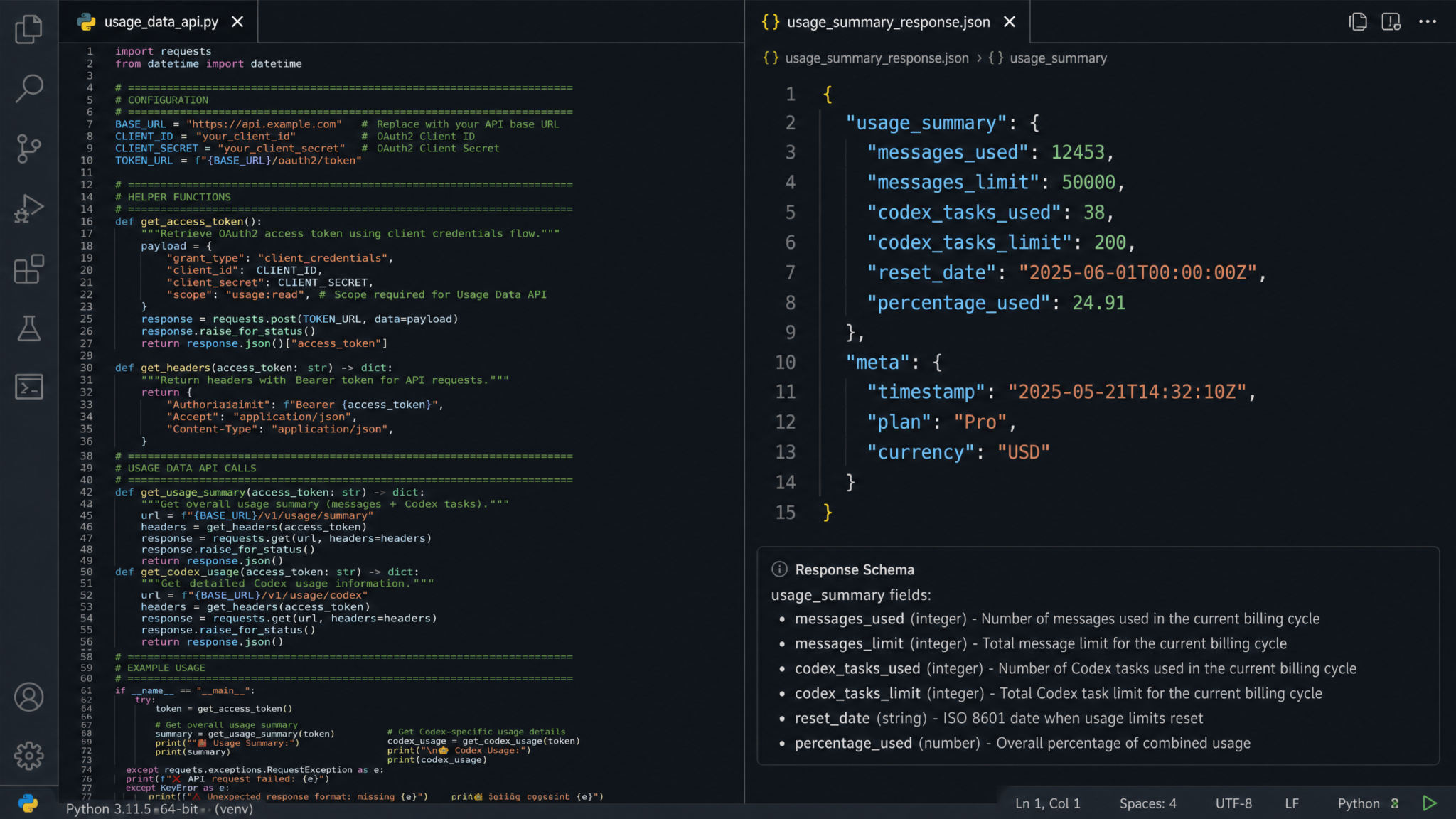Viewport: 1456px width, 819px height.
Task: Open the Accounts menu
Action: 28,697
